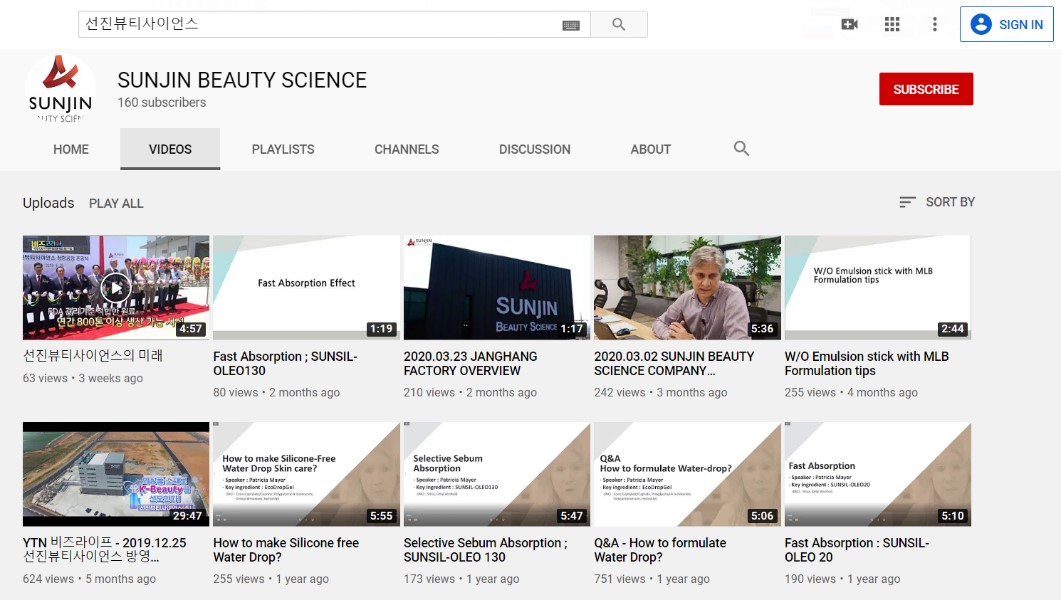Screen dimensions: 1061x600
Task: Select the Videos tab
Action: click(x=170, y=149)
